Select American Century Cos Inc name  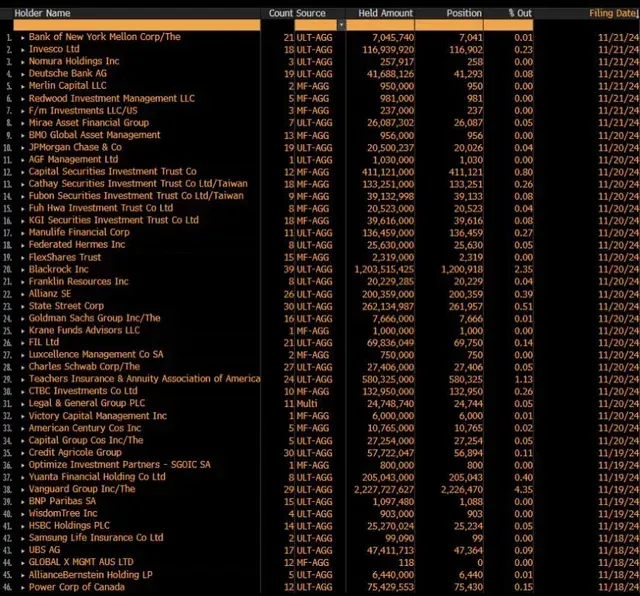(85, 429)
